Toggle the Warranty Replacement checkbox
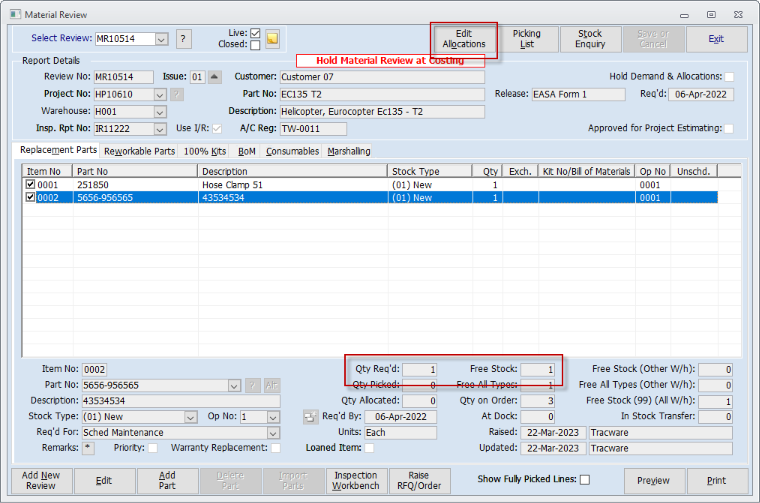This screenshot has height=503, width=760. coord(275,448)
